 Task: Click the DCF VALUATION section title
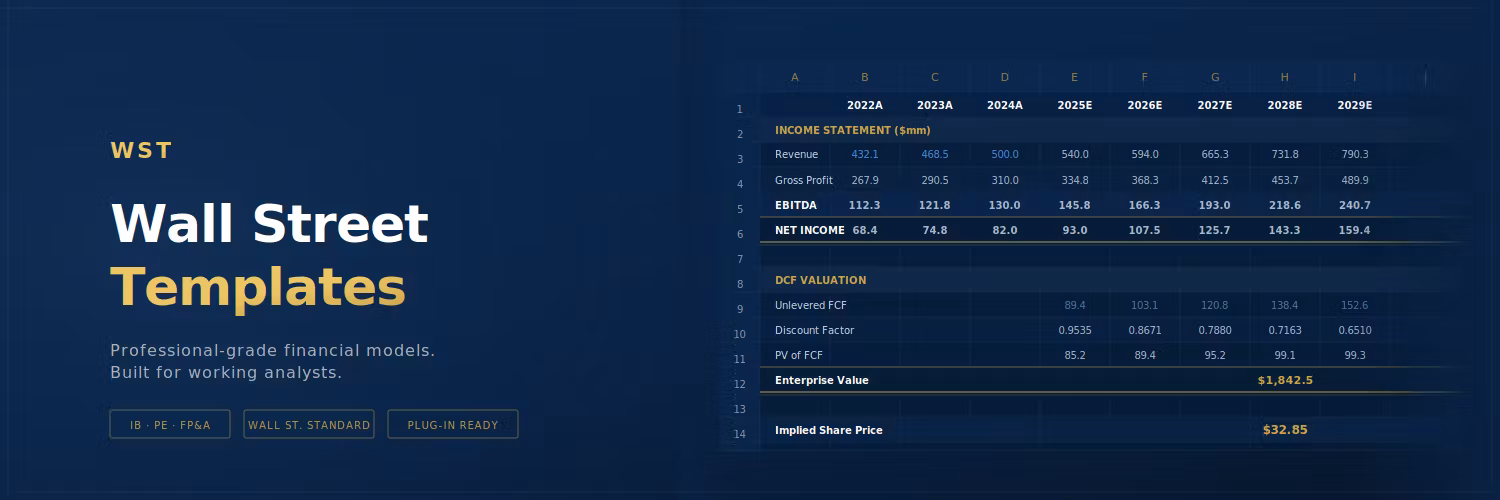coord(821,280)
